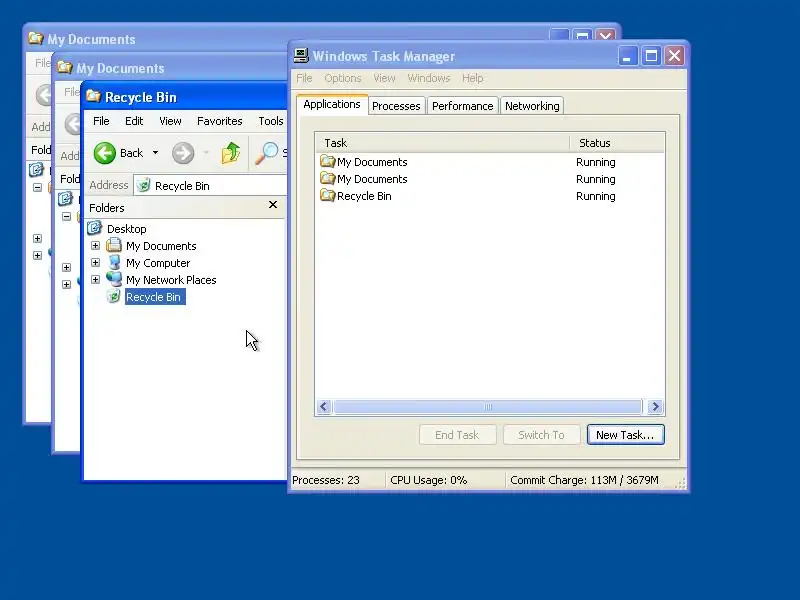
Task: Click the grey Forward arrow in Recycle Bin
Action: tap(183, 153)
